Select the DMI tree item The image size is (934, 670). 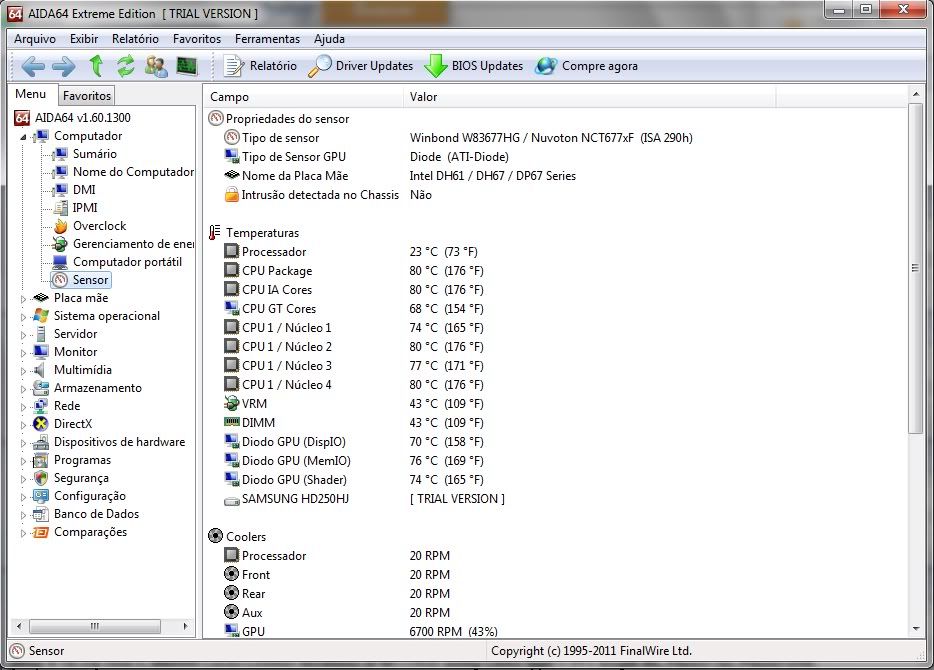pos(84,189)
